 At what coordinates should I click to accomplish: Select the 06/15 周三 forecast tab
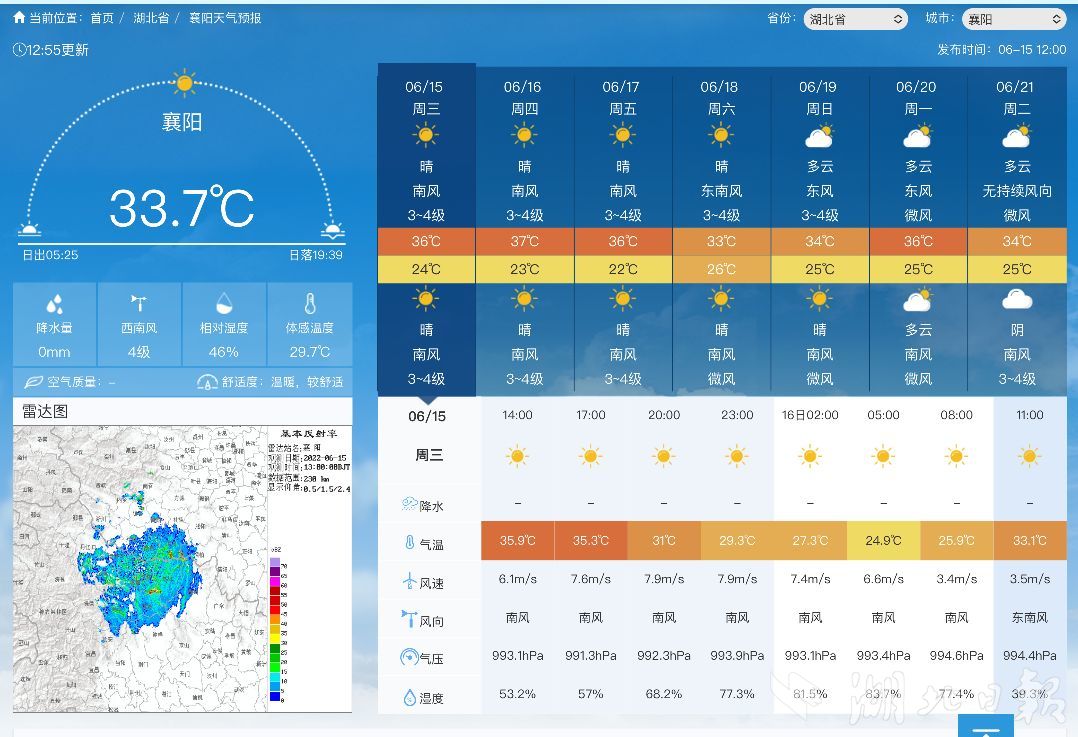(x=426, y=230)
